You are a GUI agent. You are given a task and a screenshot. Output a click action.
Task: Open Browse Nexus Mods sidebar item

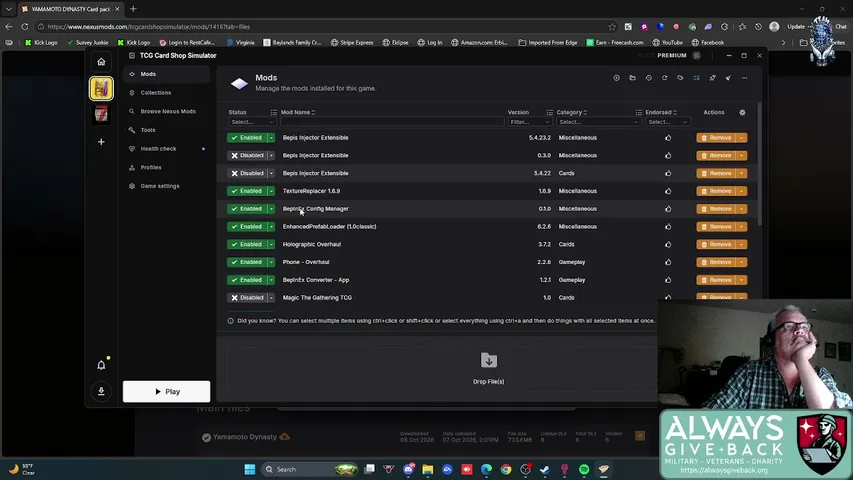(166, 111)
